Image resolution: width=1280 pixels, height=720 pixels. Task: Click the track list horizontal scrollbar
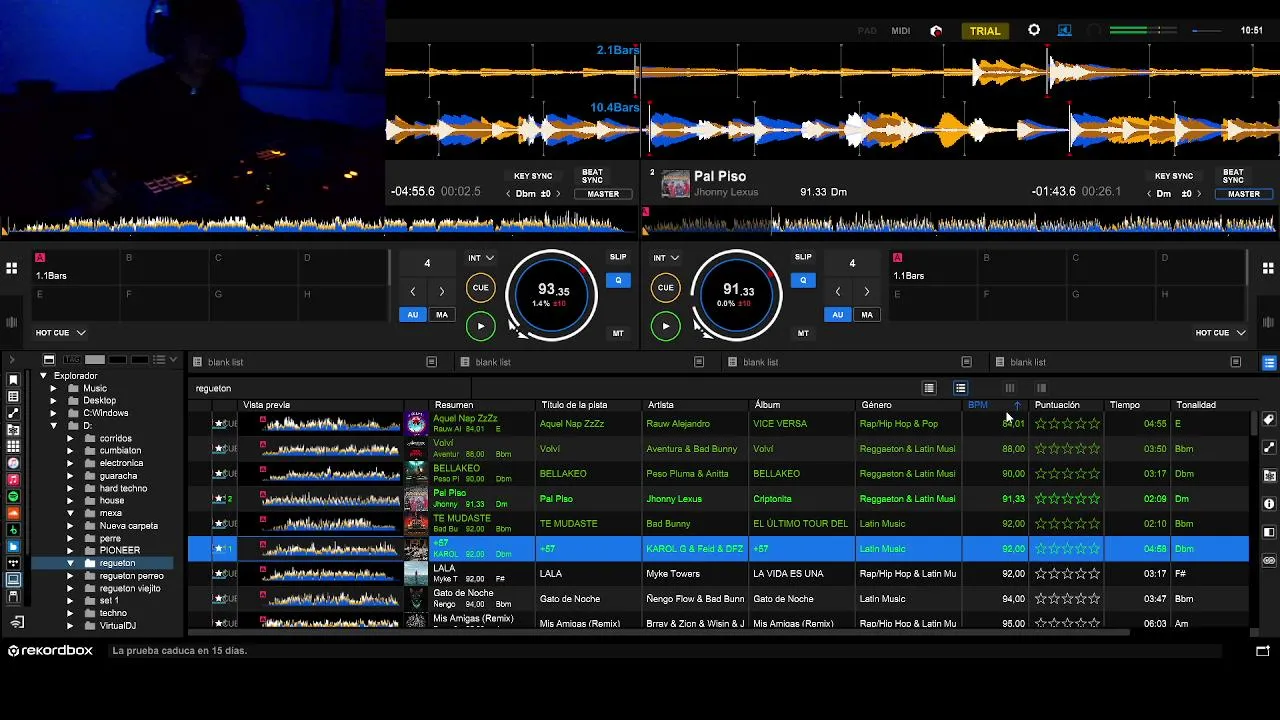click(x=658, y=631)
